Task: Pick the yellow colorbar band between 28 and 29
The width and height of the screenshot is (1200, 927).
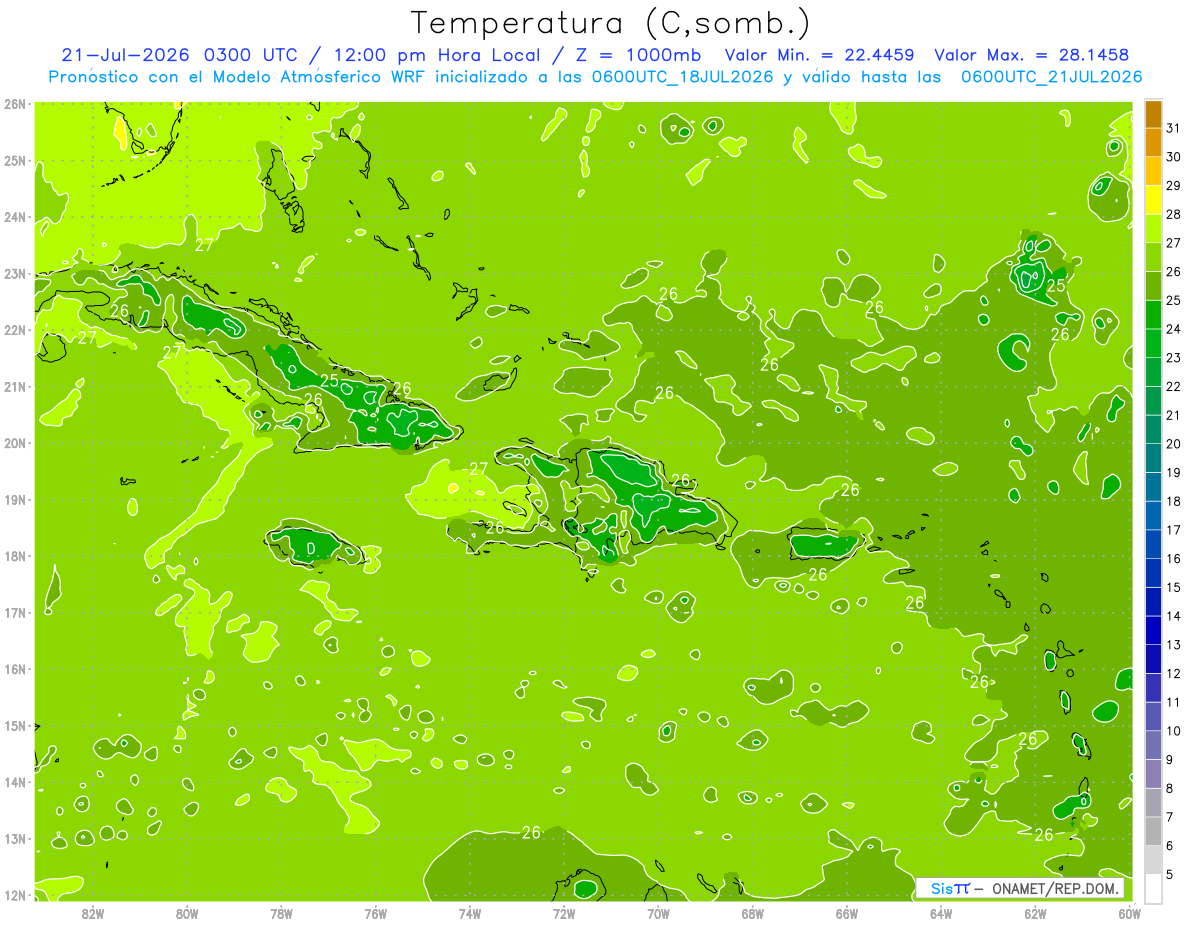Action: tap(1153, 200)
